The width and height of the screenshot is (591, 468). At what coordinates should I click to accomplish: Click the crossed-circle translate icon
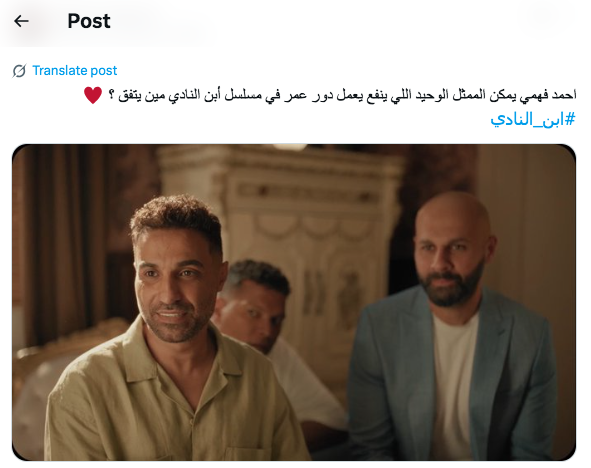point(19,70)
